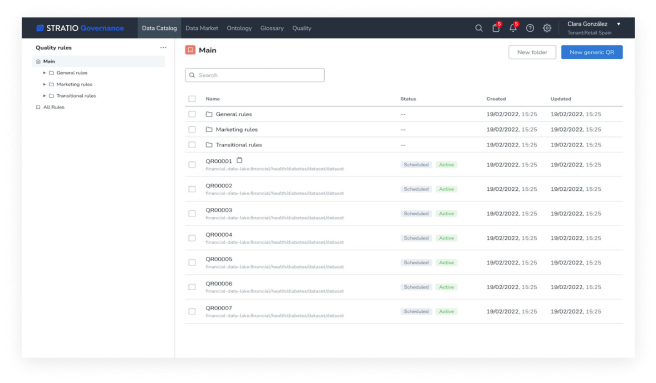The width and height of the screenshot is (656, 383).
Task: Check the General rules row checkbox
Action: tap(192, 114)
